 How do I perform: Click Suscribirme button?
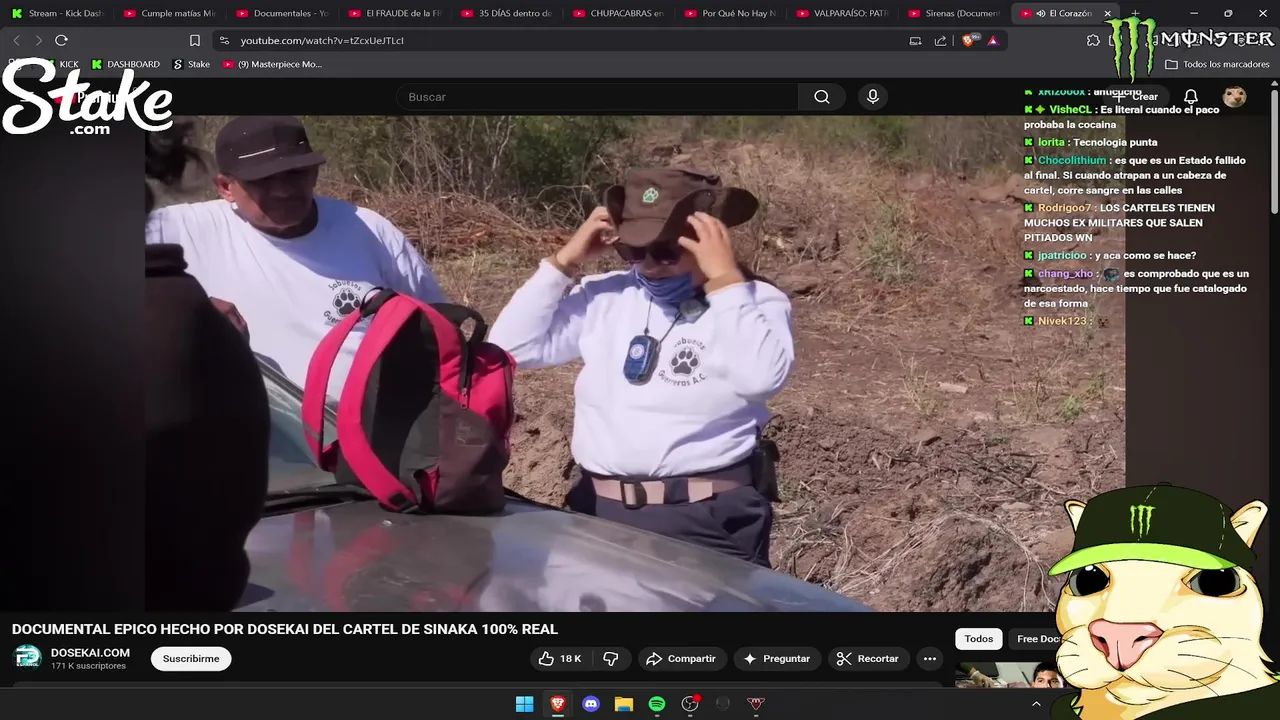click(191, 659)
